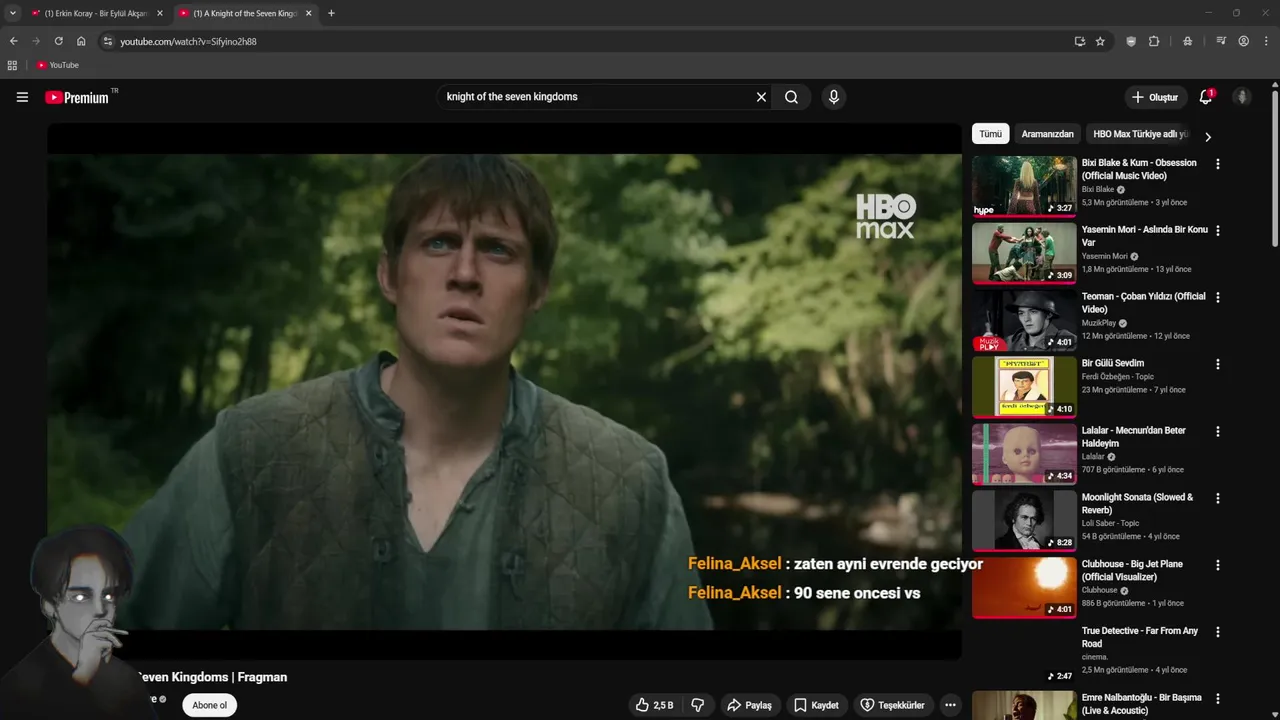Open apps grid in bookmarks bar
Image resolution: width=1280 pixels, height=720 pixels.
(12, 65)
